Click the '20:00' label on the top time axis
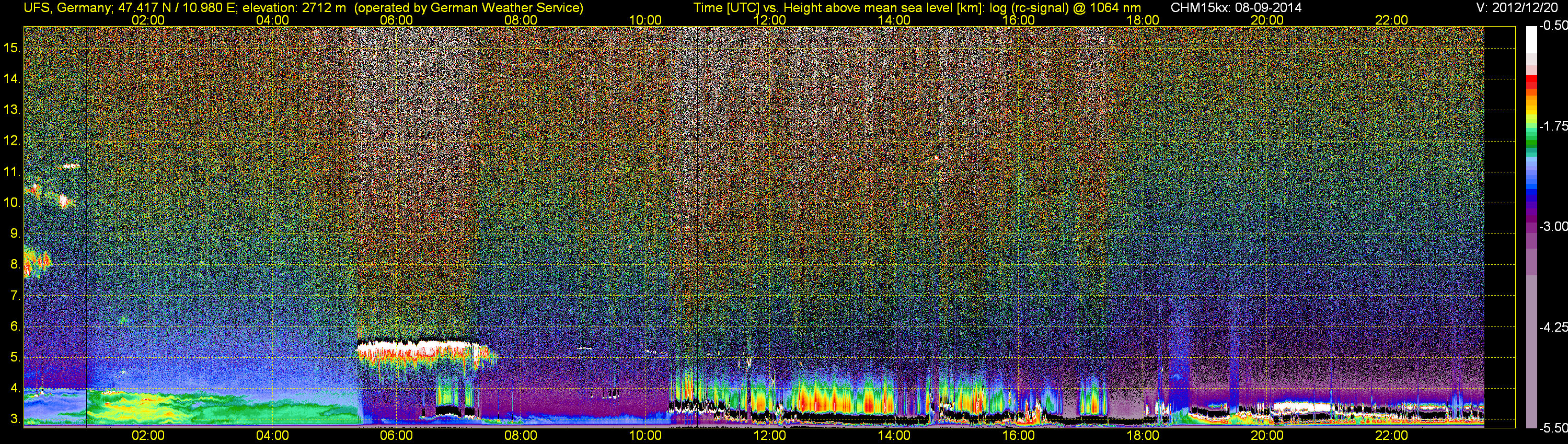Viewport: 1568px width, 444px height. (x=1267, y=20)
